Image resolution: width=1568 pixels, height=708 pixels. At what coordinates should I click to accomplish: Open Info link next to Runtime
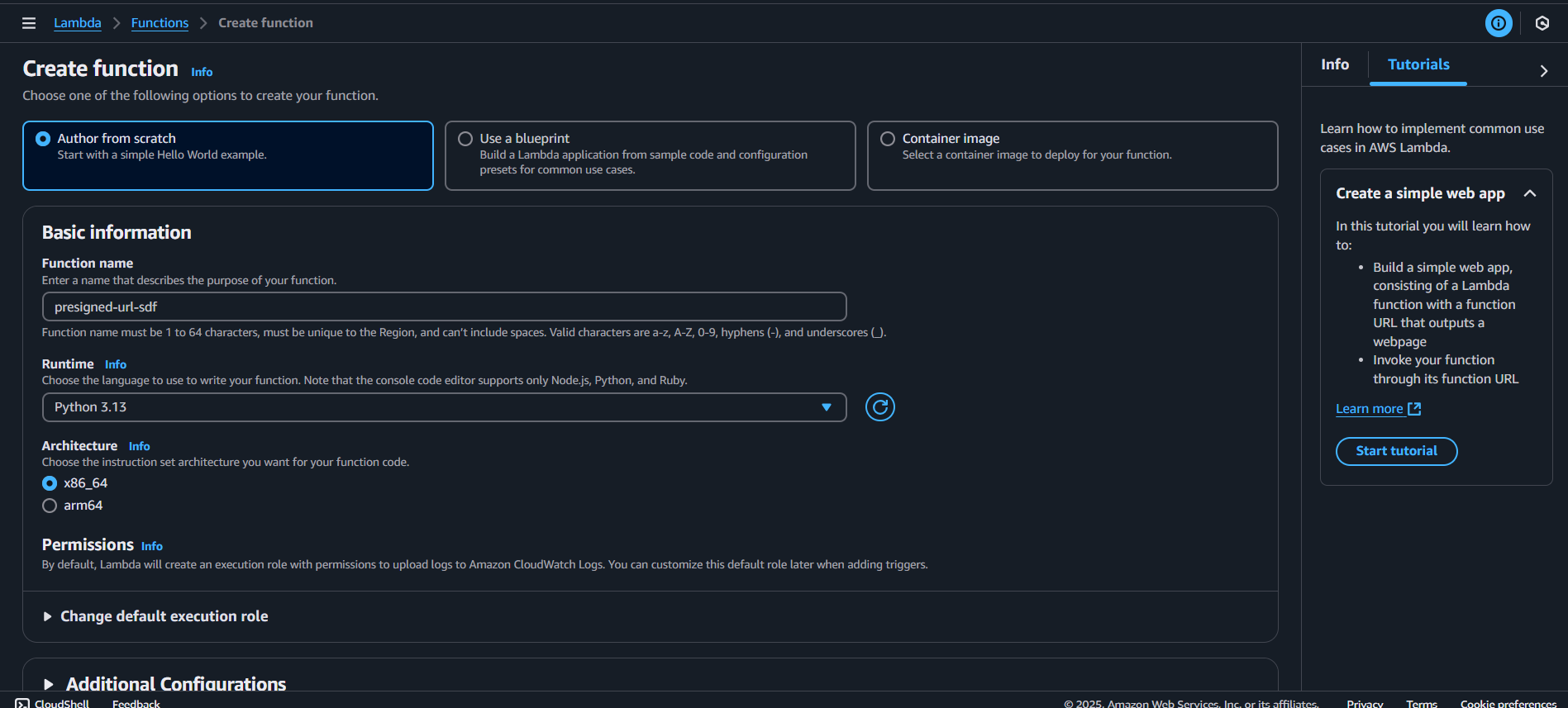tap(116, 364)
